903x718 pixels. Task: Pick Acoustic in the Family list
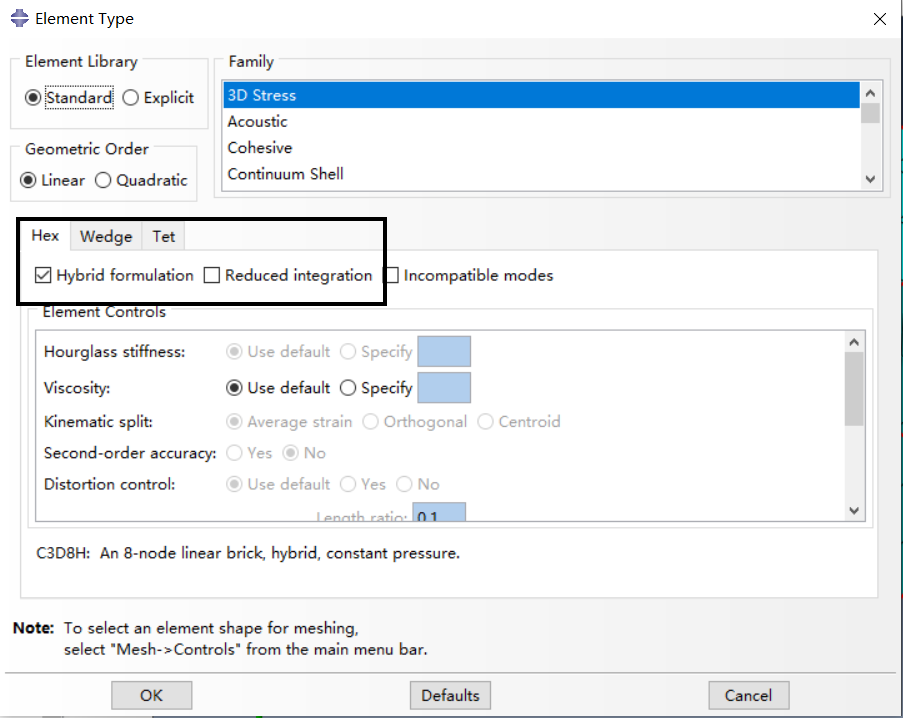click(x=257, y=122)
